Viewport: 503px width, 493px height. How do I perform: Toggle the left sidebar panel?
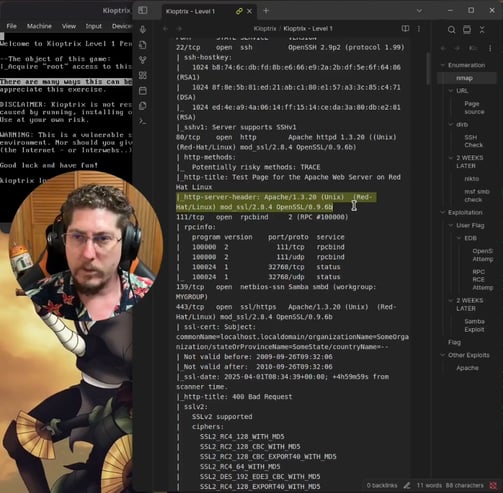(143, 11)
